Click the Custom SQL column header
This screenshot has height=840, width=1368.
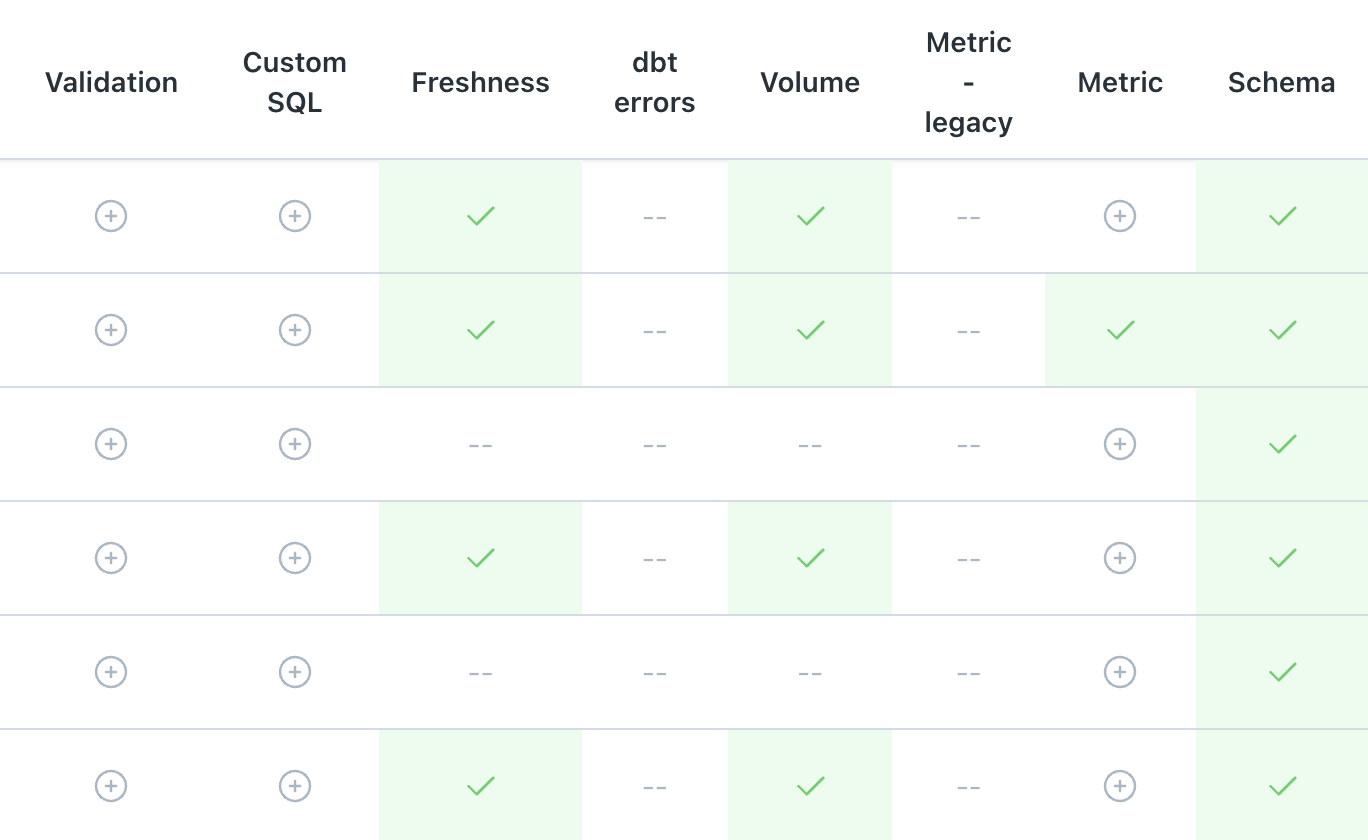[295, 82]
